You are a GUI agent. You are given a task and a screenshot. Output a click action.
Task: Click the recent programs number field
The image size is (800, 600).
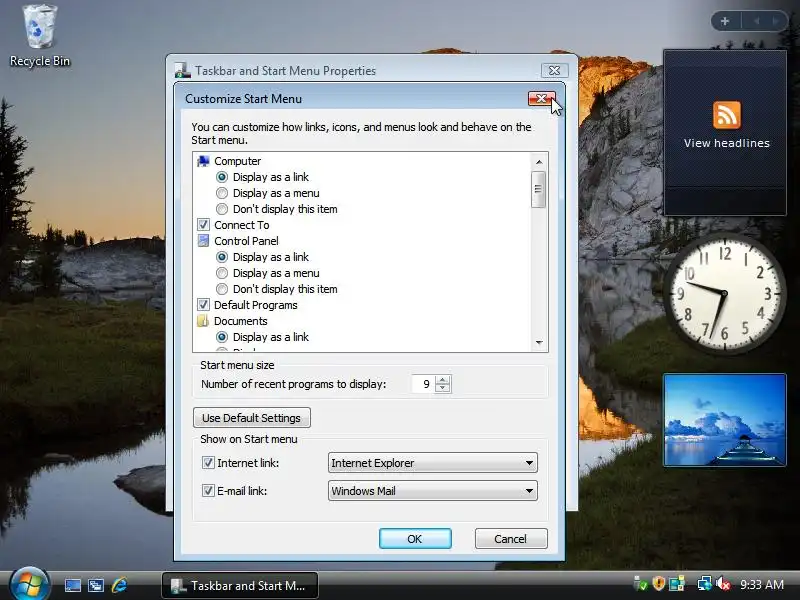pyautogui.click(x=423, y=384)
